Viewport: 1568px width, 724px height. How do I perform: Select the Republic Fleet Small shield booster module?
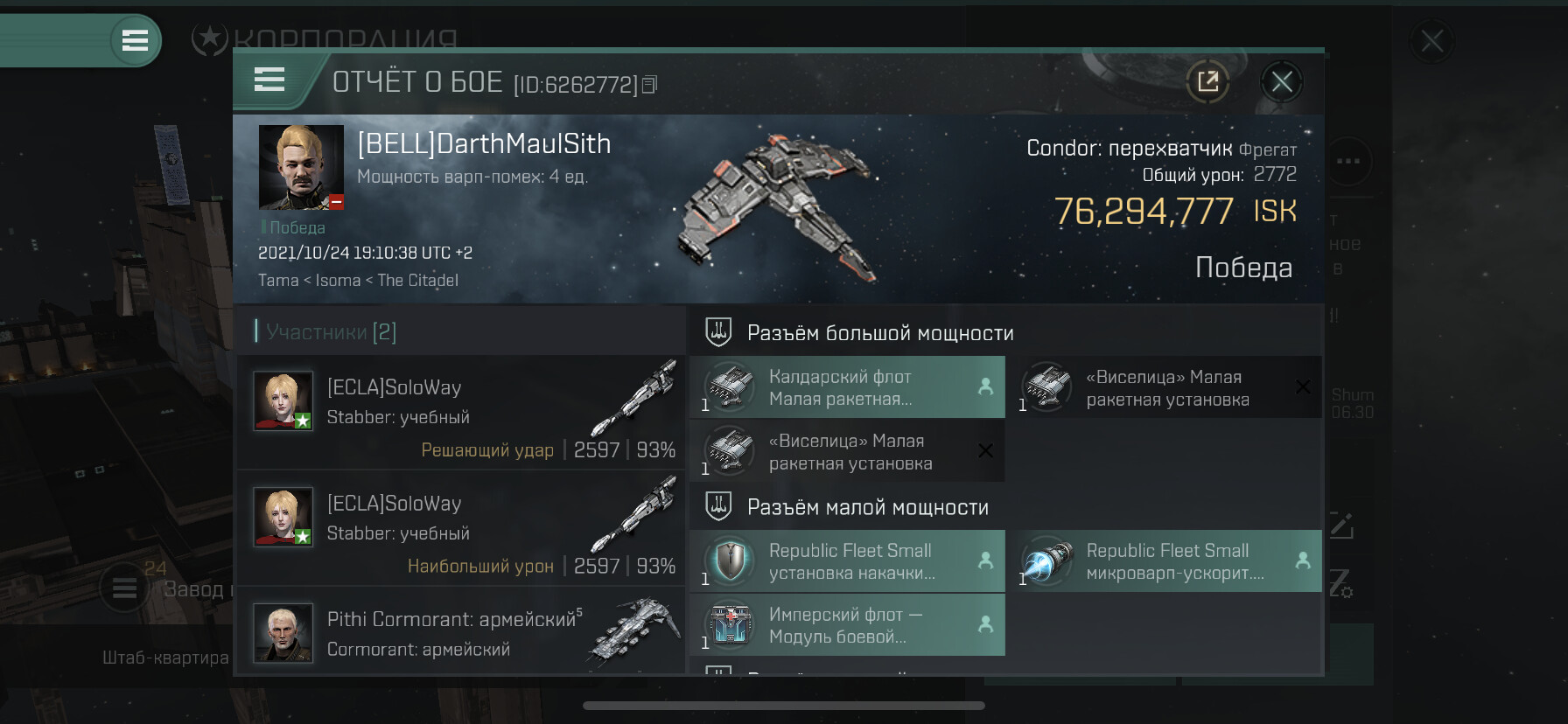847,560
